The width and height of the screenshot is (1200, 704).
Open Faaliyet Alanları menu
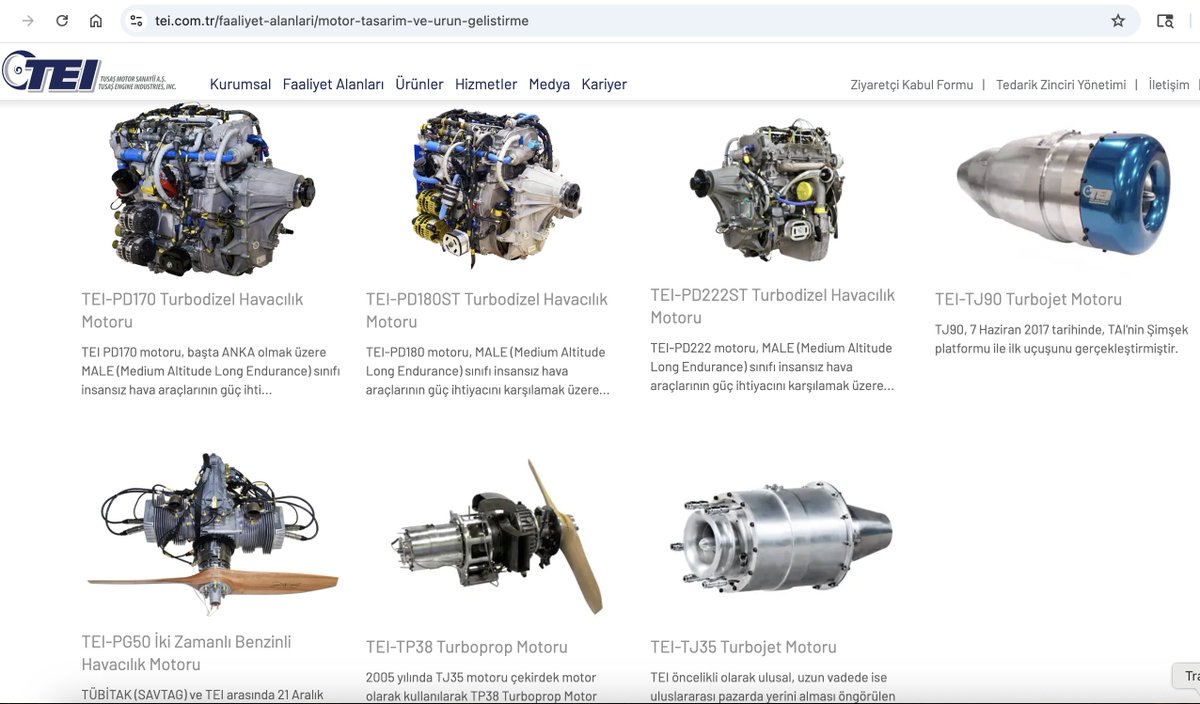point(333,84)
